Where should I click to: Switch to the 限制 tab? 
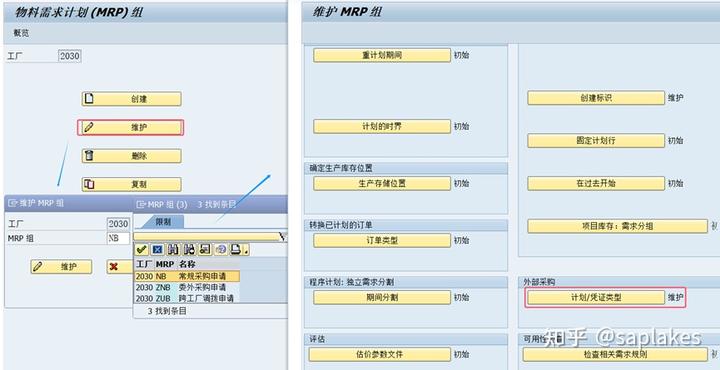(x=163, y=222)
